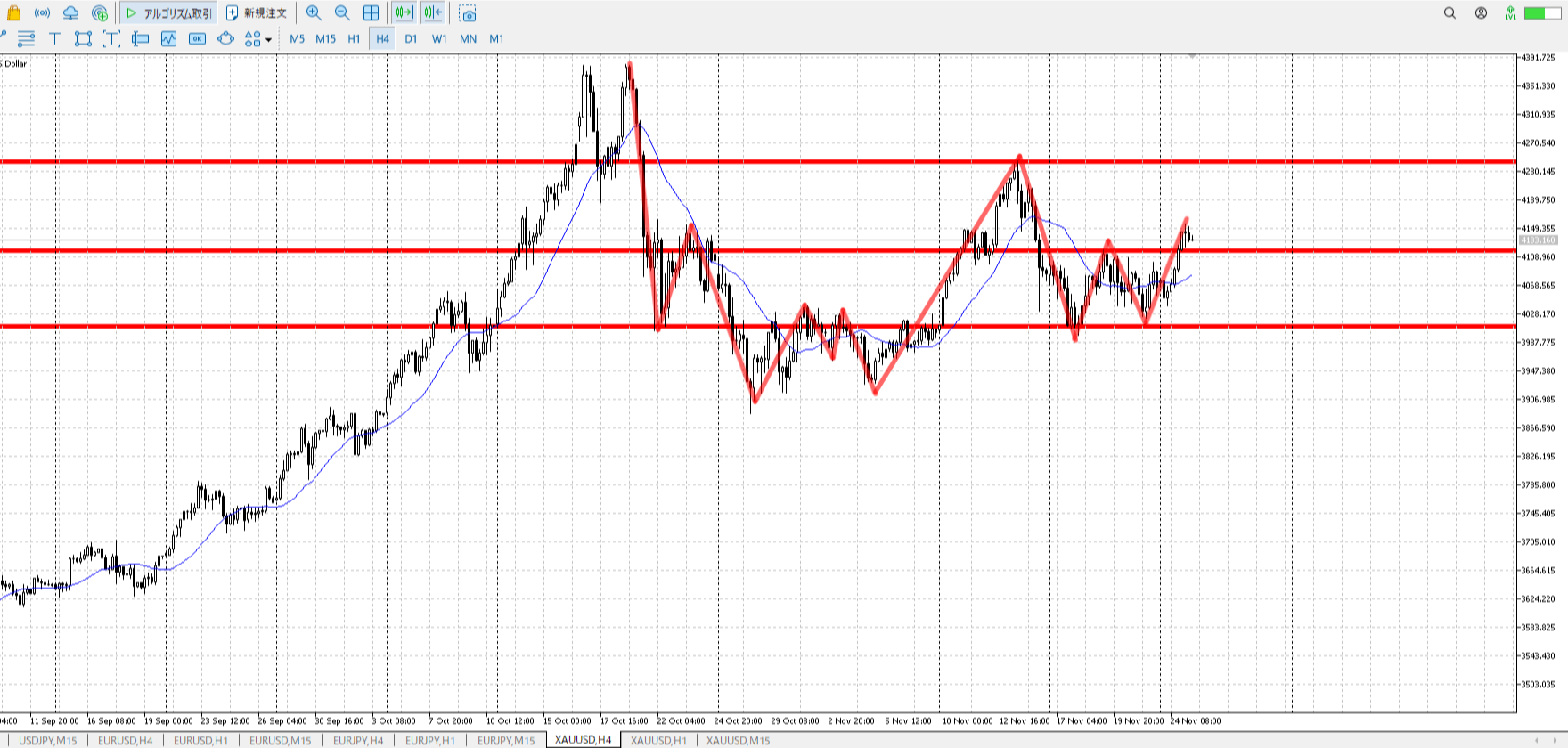Image resolution: width=1568 pixels, height=748 pixels.
Task: Click the zoom out magnifier icon
Action: pos(342,12)
